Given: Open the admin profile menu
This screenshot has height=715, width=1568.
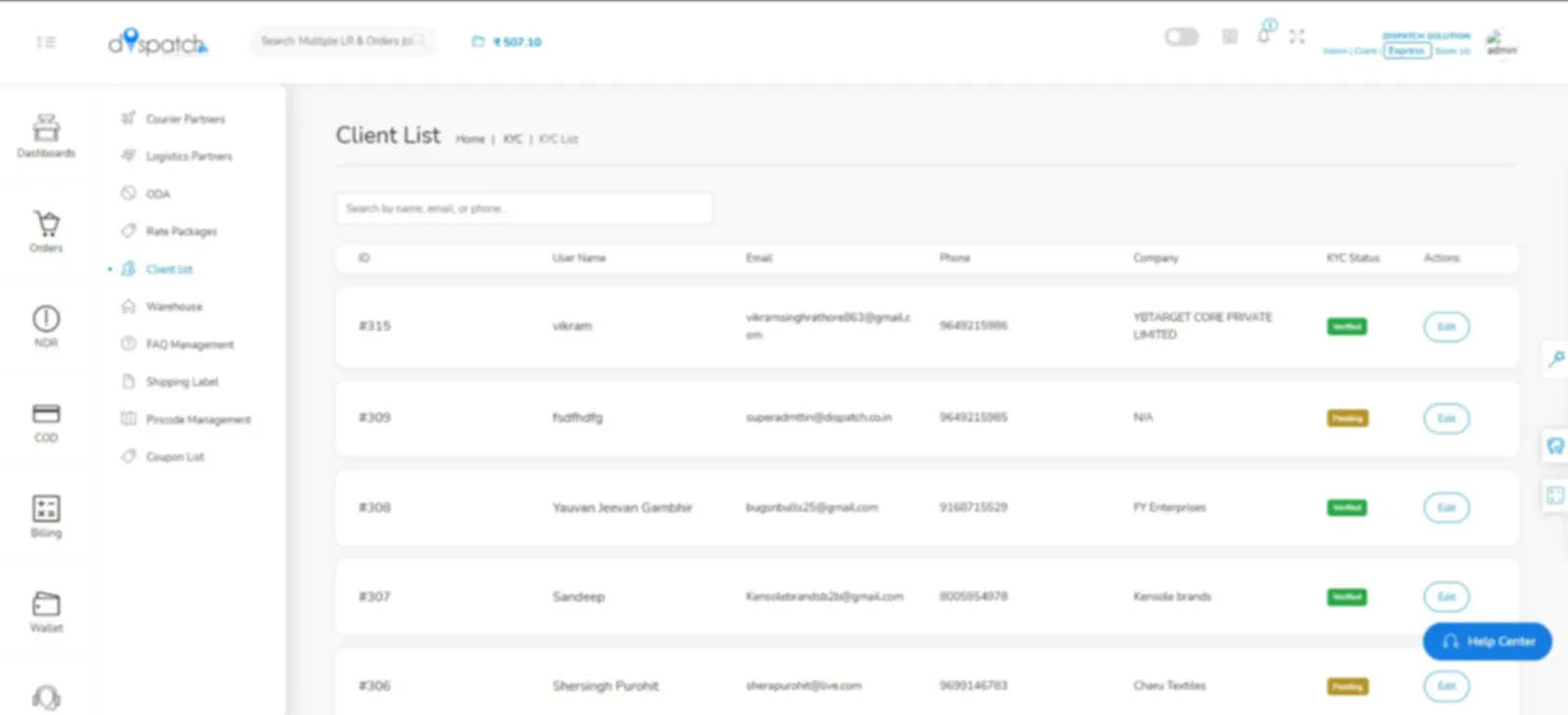Looking at the screenshot, I should click(x=1500, y=42).
